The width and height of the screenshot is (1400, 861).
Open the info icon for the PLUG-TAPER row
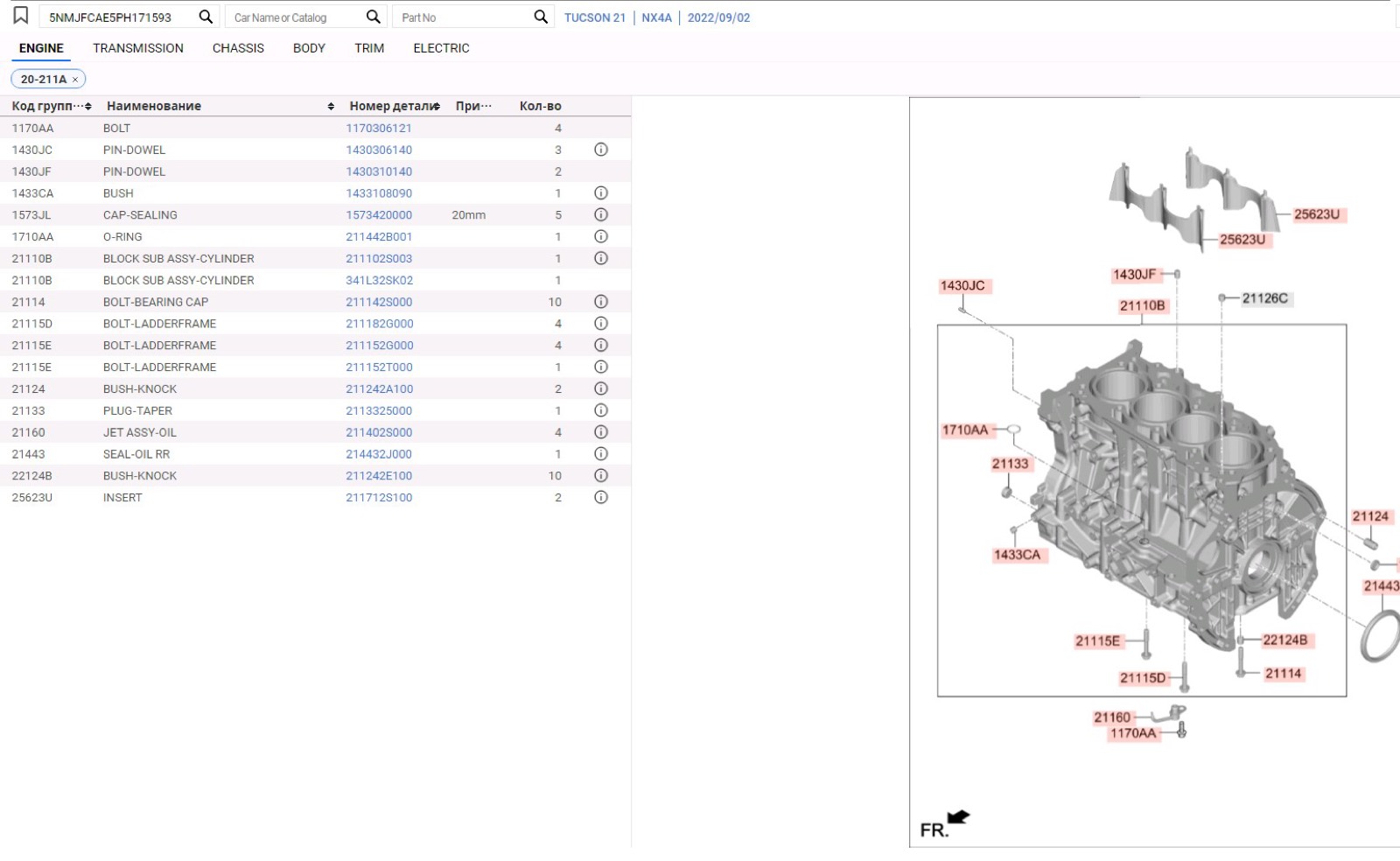pos(601,410)
